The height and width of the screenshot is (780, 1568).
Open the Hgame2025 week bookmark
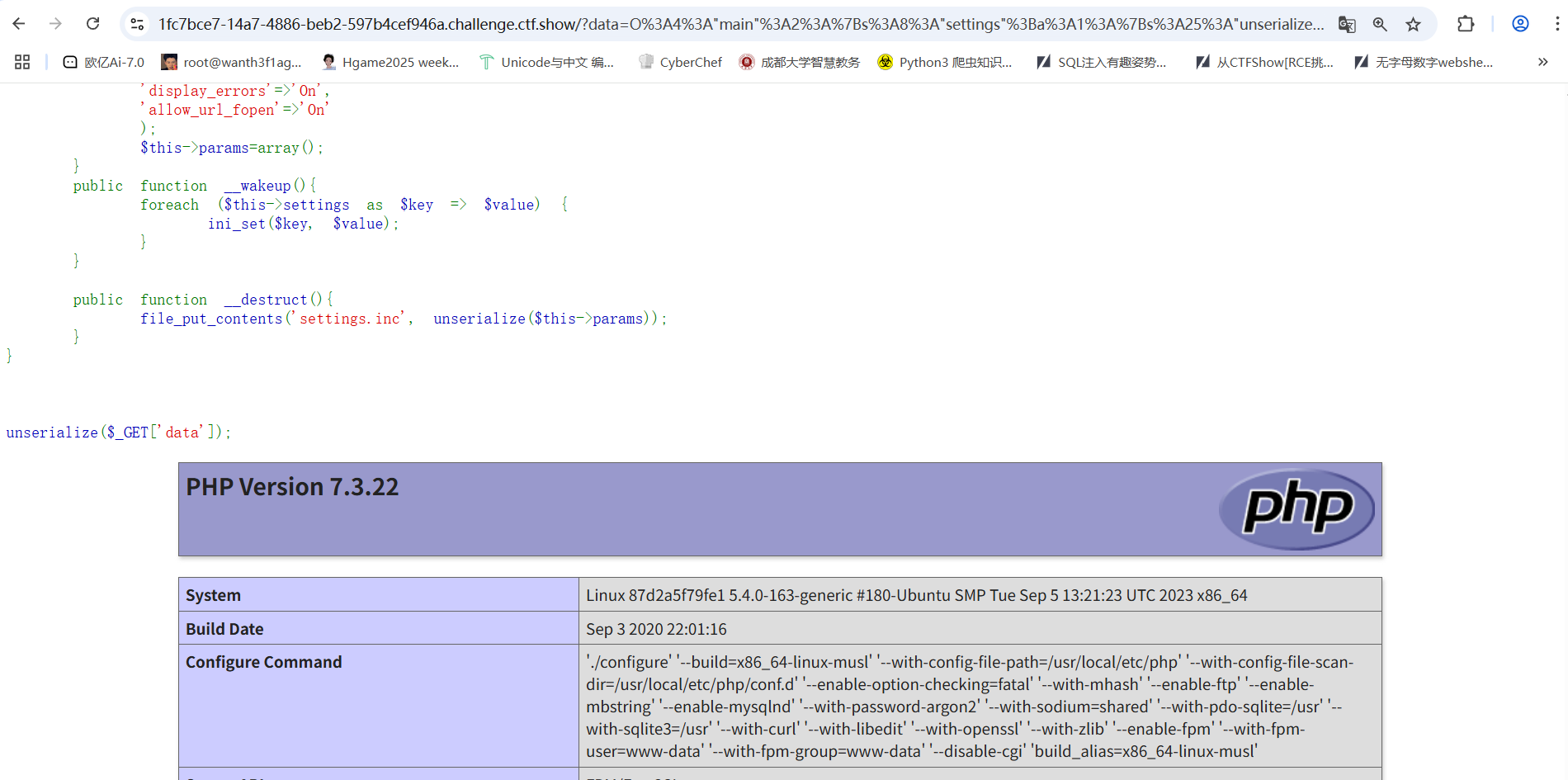pyautogui.click(x=390, y=62)
